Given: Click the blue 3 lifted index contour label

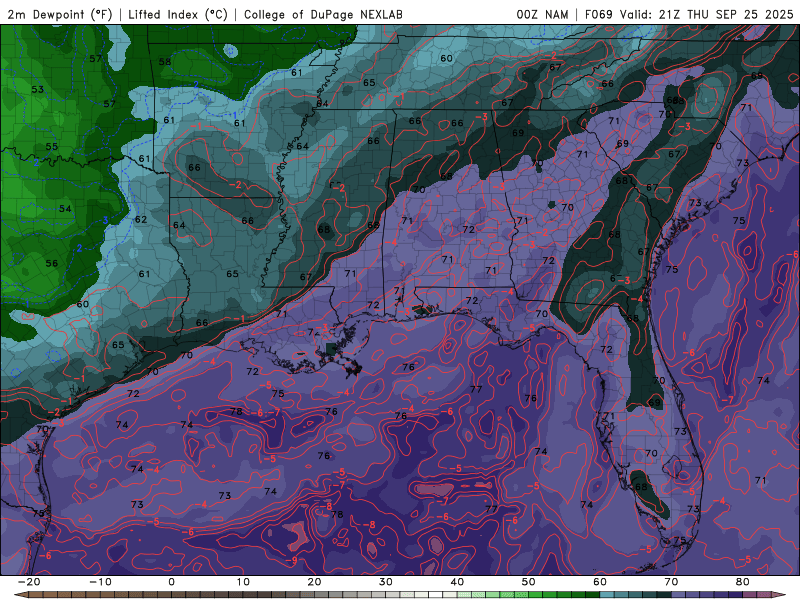Looking at the screenshot, I should pos(106,220).
